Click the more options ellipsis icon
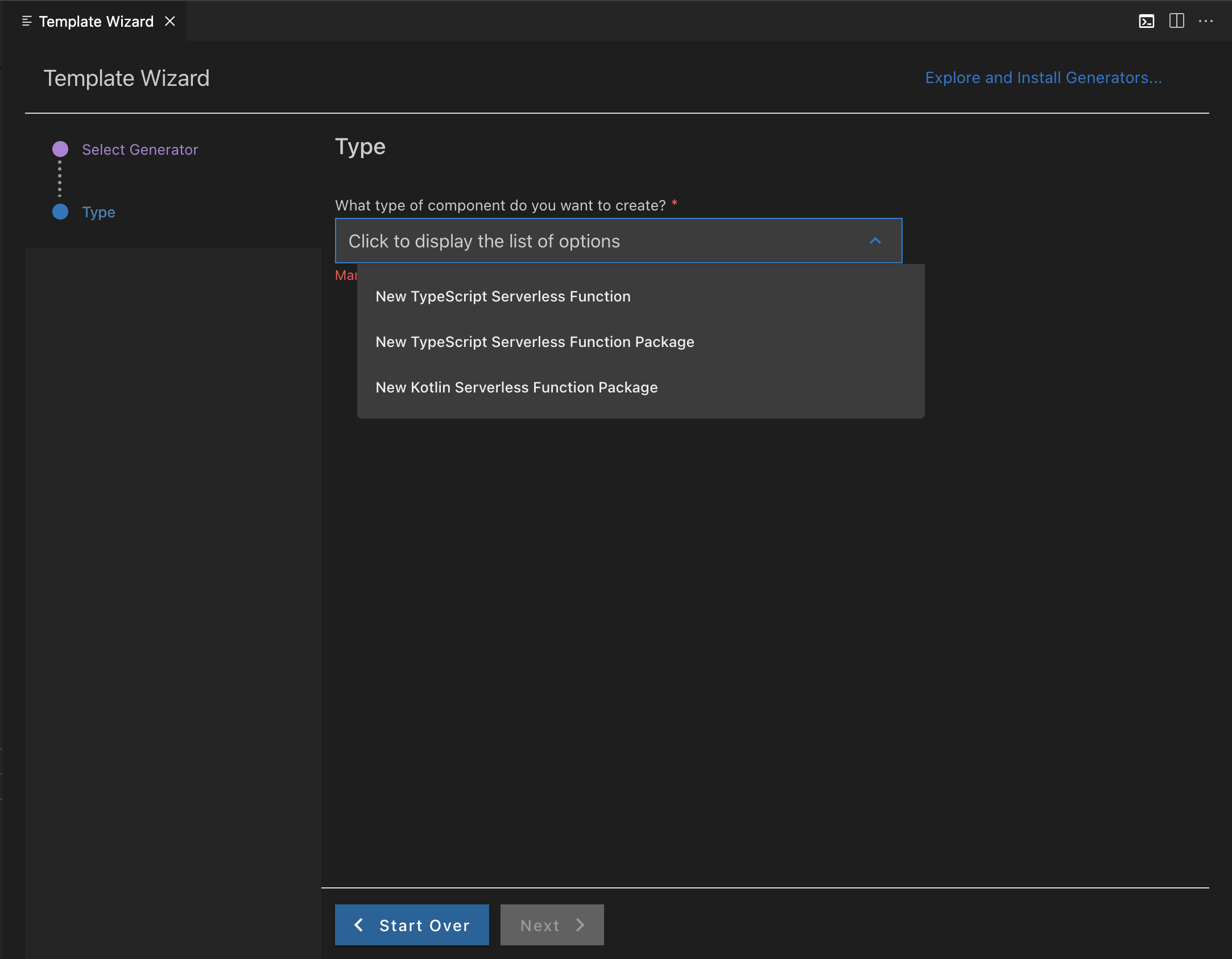This screenshot has height=959, width=1232. coord(1206,21)
